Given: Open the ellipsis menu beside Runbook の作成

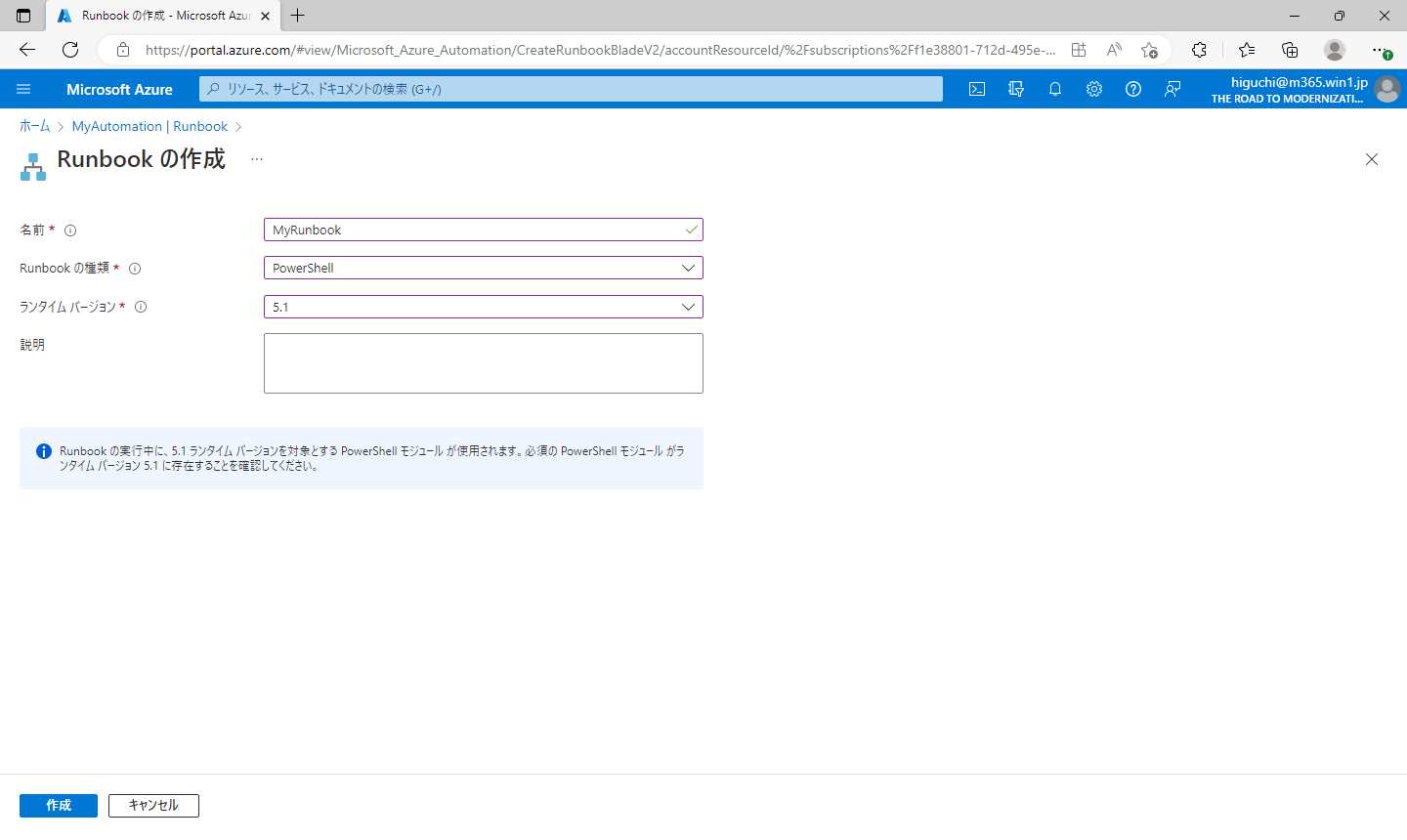Looking at the screenshot, I should point(257,159).
